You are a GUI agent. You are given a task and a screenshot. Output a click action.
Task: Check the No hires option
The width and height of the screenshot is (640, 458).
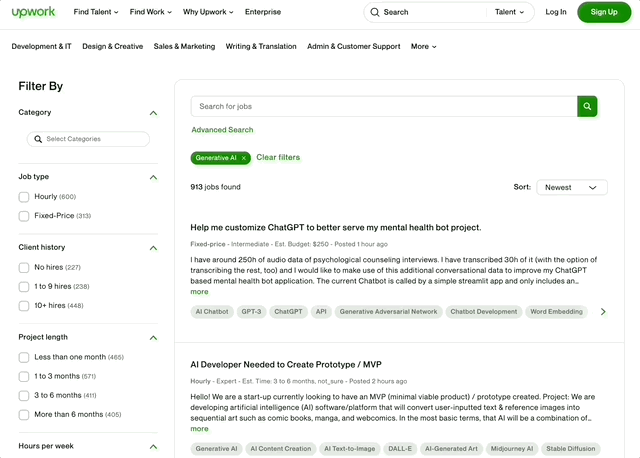(x=24, y=267)
